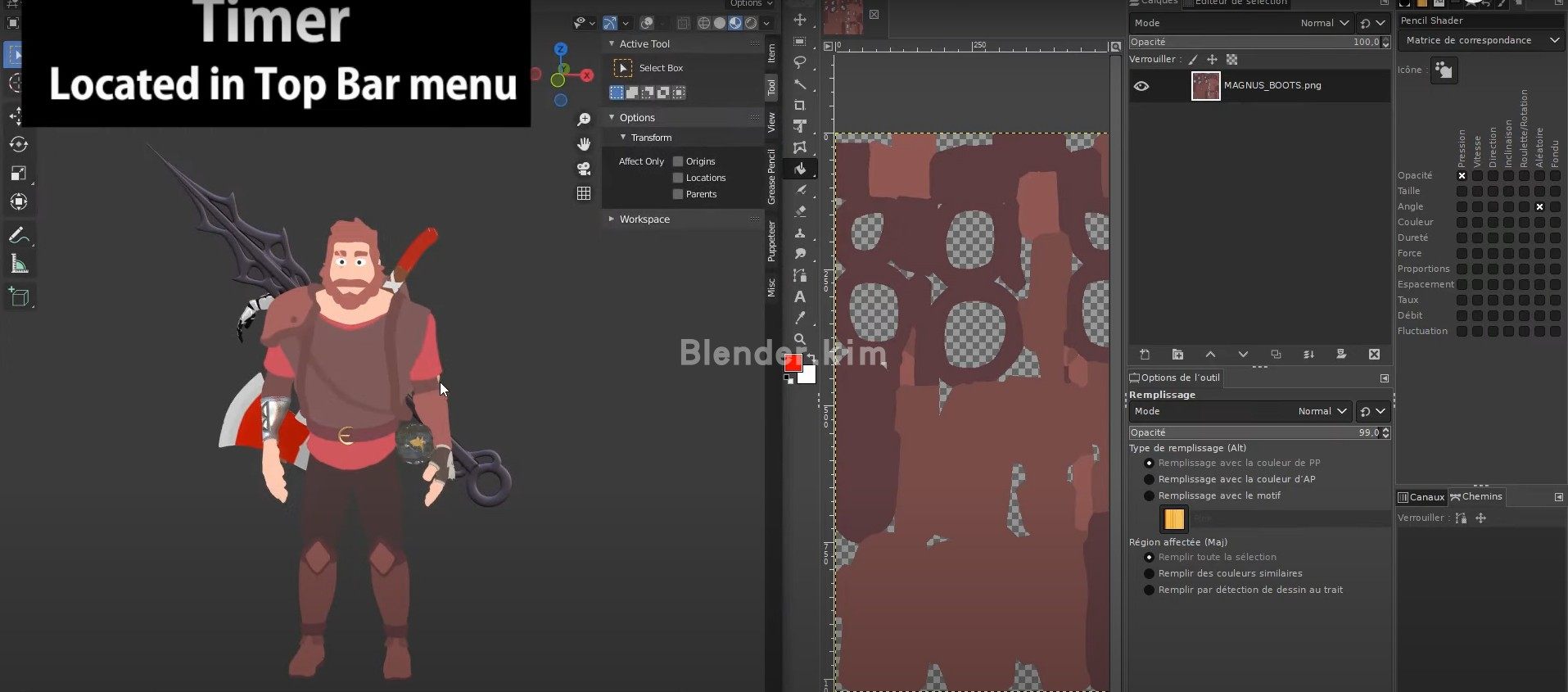1568x692 pixels.
Task: Enable the Locations checkbox
Action: tap(678, 178)
